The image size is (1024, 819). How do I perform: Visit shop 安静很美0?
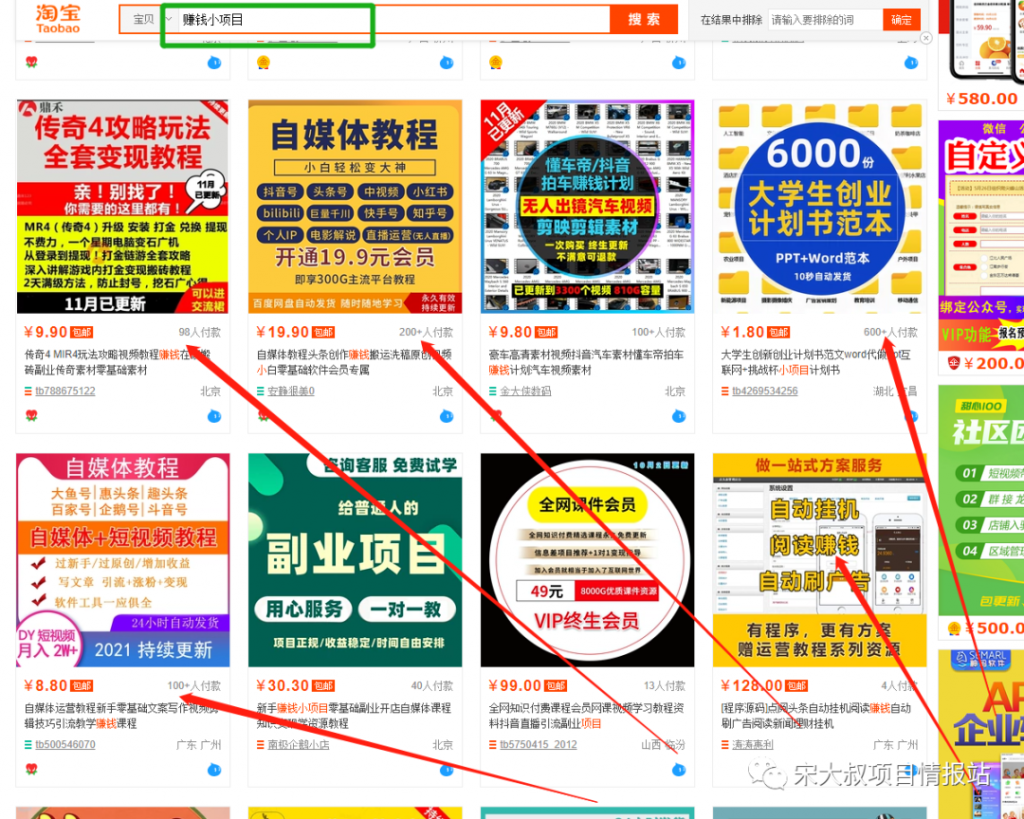291,391
